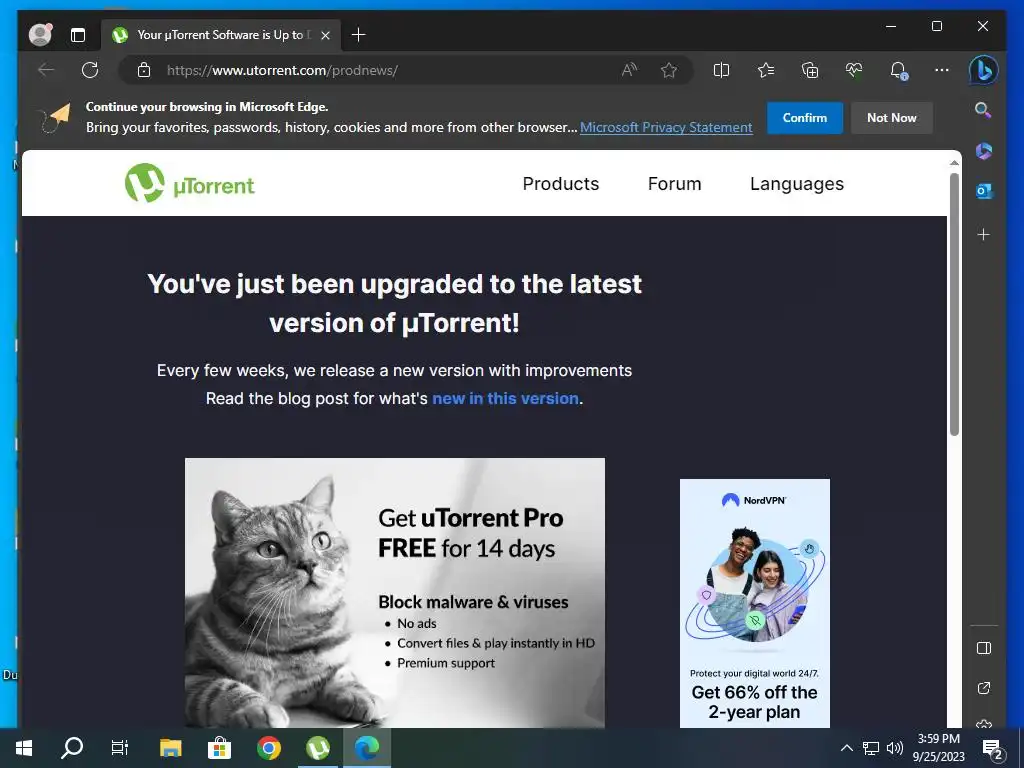The image size is (1024, 768).
Task: Refresh the µTorrent page
Action: click(90, 70)
